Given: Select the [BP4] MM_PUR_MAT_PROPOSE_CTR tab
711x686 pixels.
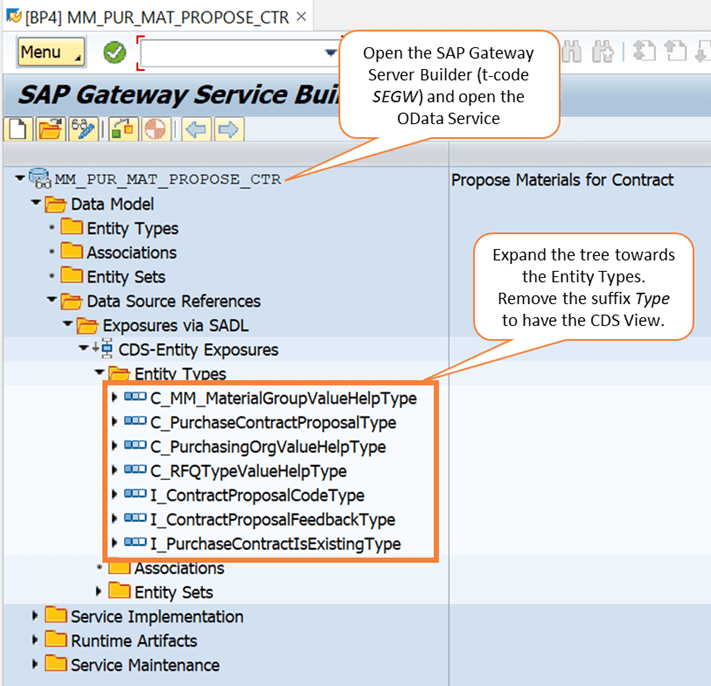Looking at the screenshot, I should tap(156, 17).
